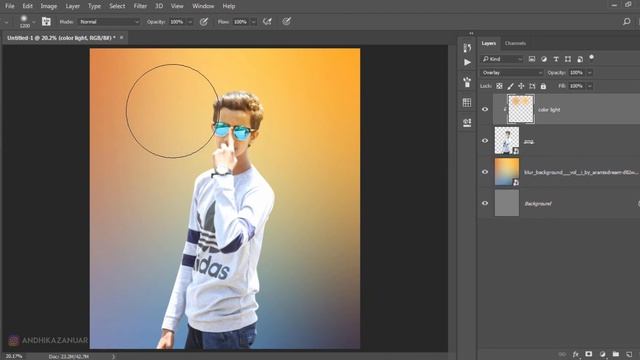Image resolution: width=640 pixels, height=360 pixels.
Task: Open the Swatches grid panel icon
Action: [467, 102]
